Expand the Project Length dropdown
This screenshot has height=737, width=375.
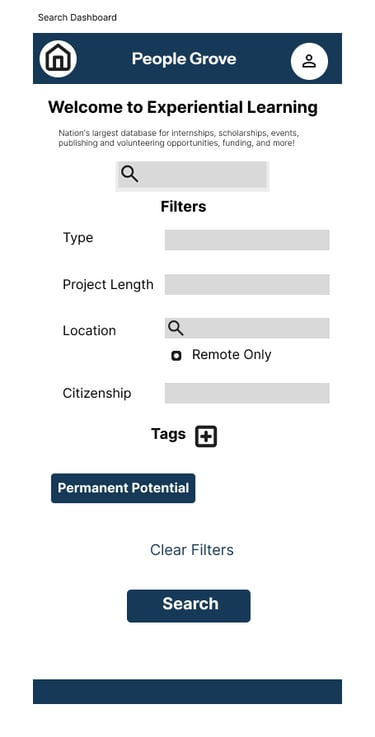(x=247, y=284)
